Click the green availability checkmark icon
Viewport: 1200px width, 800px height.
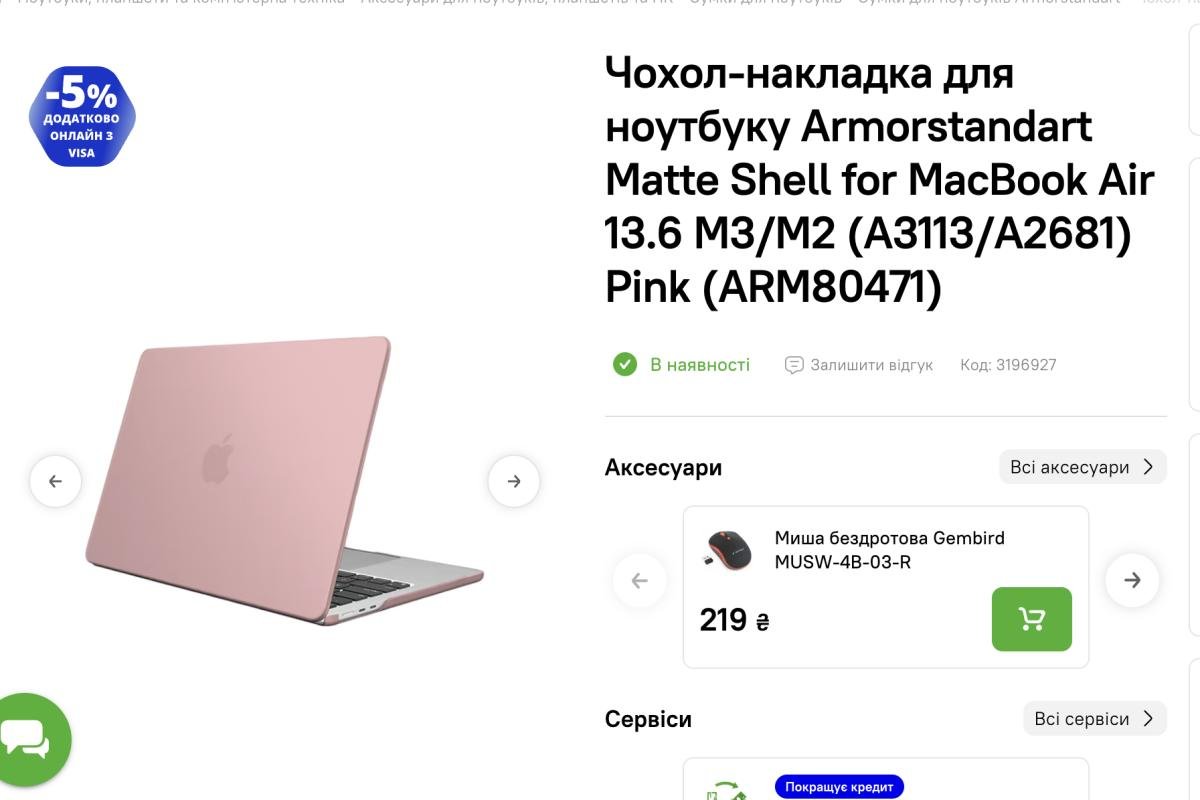(x=625, y=364)
